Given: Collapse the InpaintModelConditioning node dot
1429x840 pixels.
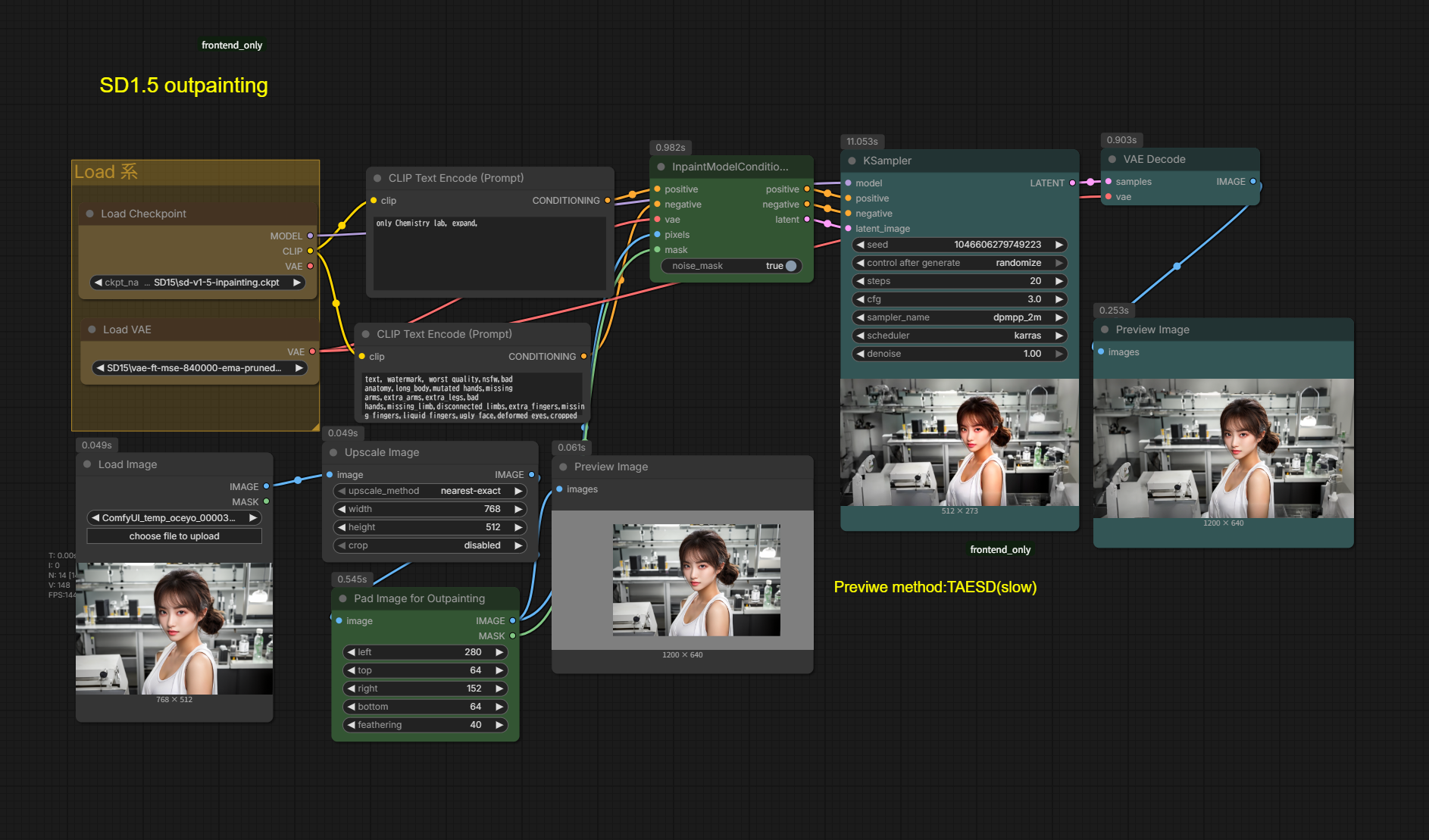Looking at the screenshot, I should tap(661, 167).
